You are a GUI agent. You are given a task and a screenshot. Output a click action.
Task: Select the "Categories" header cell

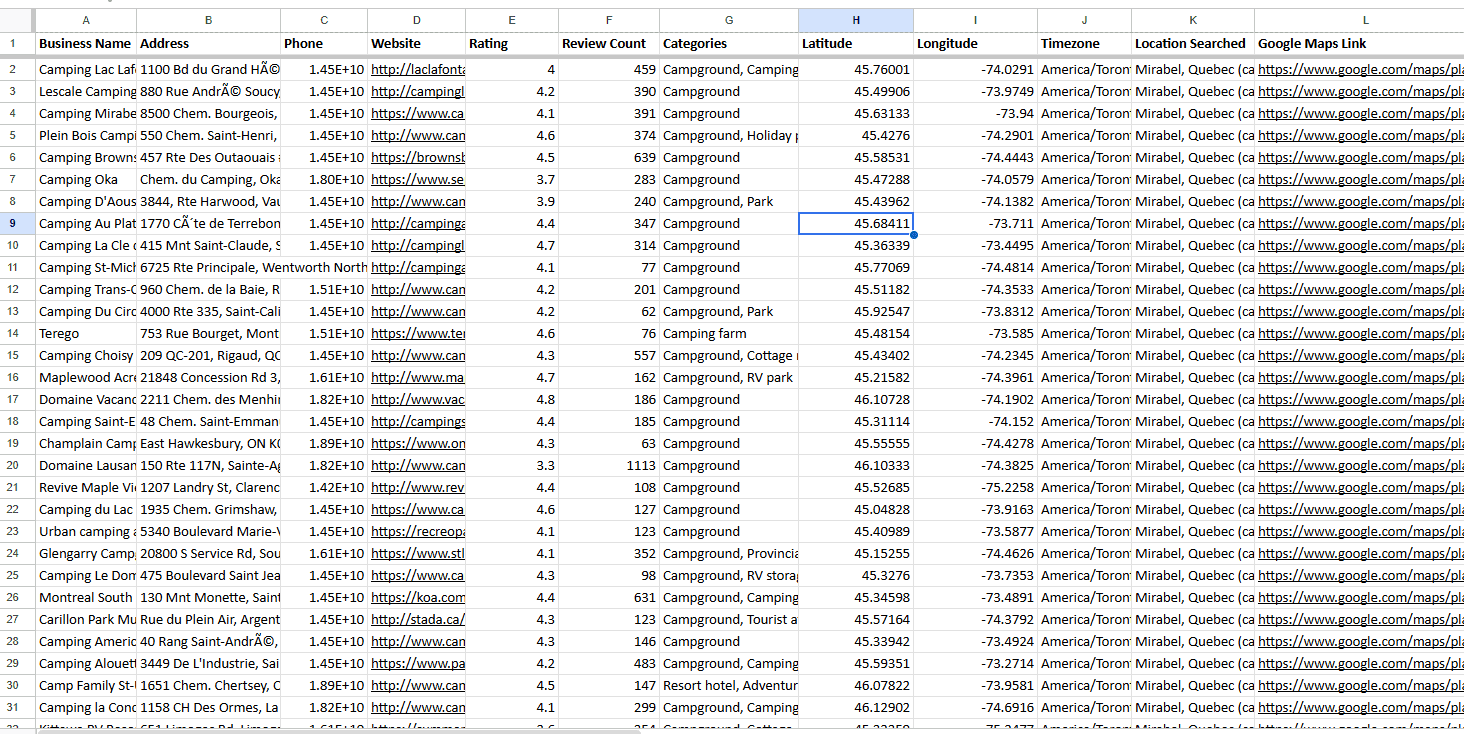point(729,44)
